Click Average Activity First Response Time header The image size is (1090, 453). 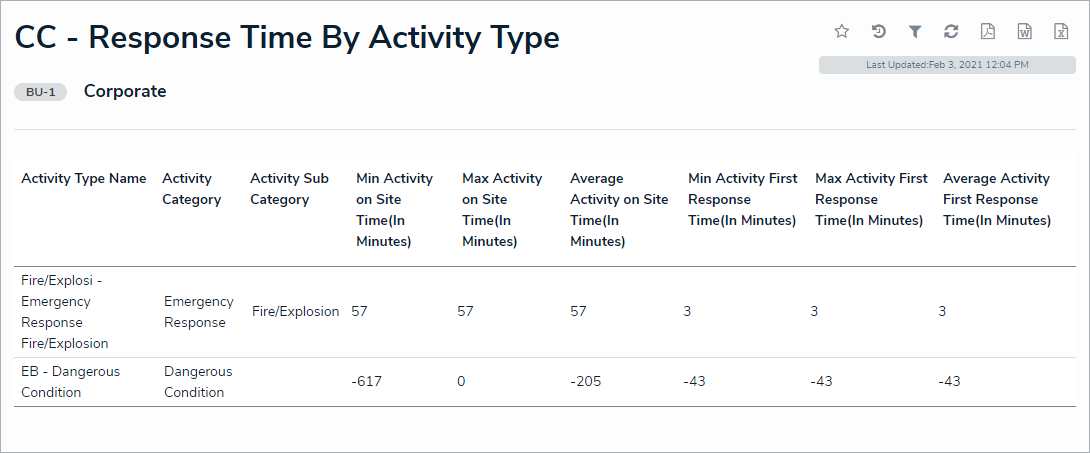pos(996,199)
